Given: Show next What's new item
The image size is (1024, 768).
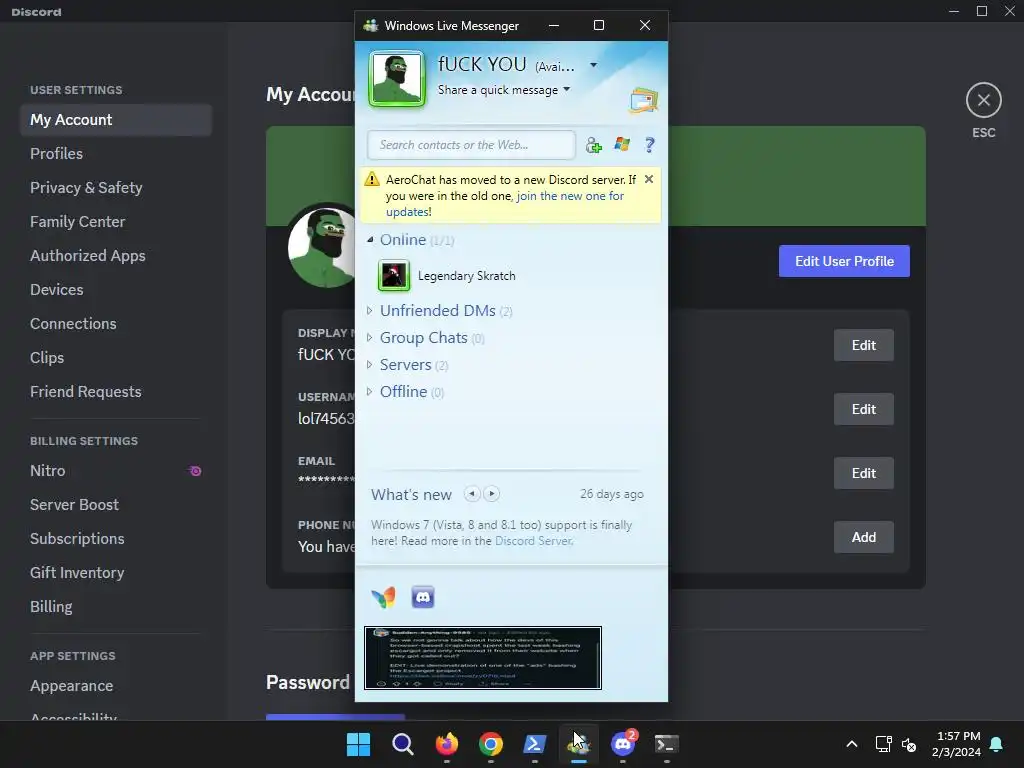Looking at the screenshot, I should tap(492, 494).
